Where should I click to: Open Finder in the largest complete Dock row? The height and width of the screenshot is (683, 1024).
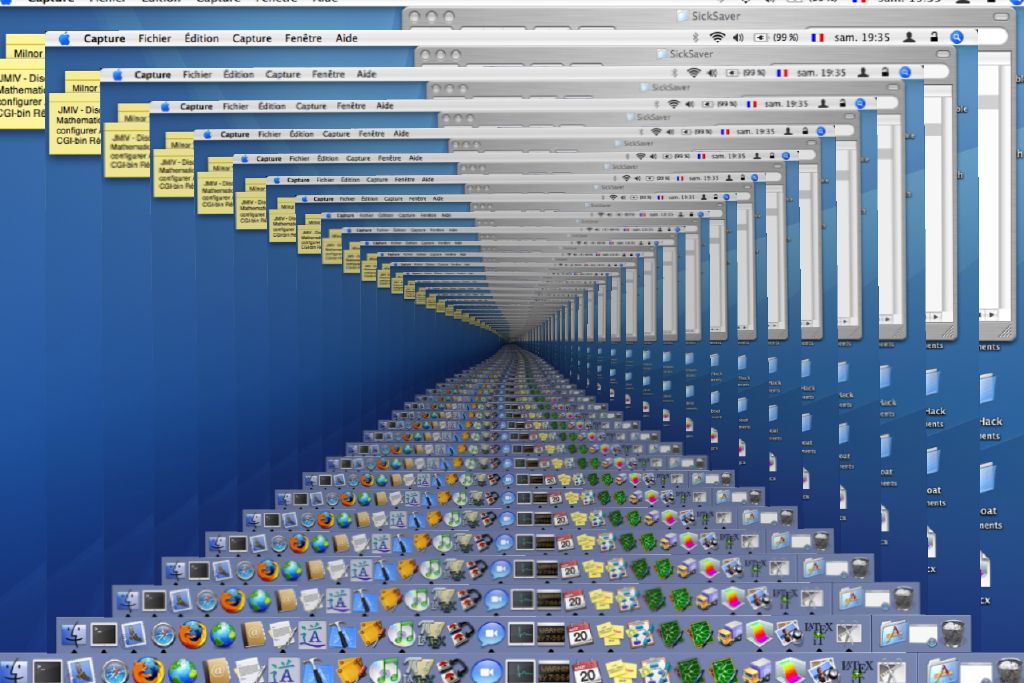pos(74,634)
